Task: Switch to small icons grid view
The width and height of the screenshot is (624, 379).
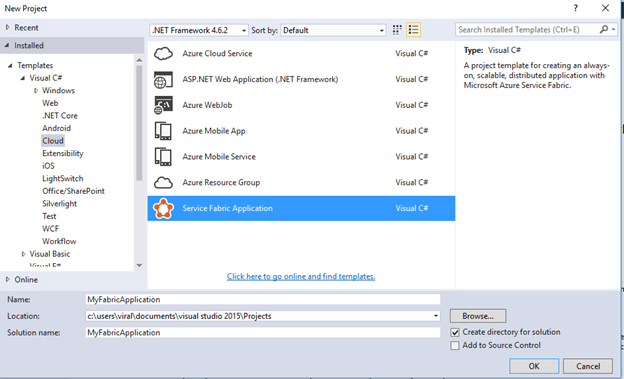Action: [x=397, y=30]
